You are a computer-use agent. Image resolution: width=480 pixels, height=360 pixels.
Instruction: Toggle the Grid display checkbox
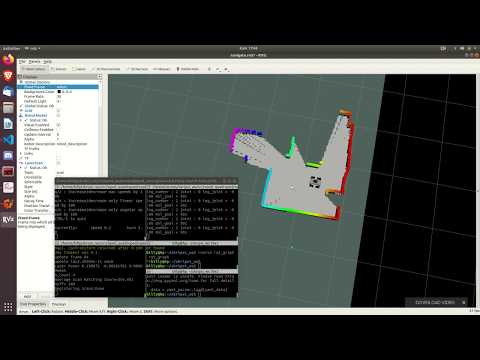pos(59,110)
